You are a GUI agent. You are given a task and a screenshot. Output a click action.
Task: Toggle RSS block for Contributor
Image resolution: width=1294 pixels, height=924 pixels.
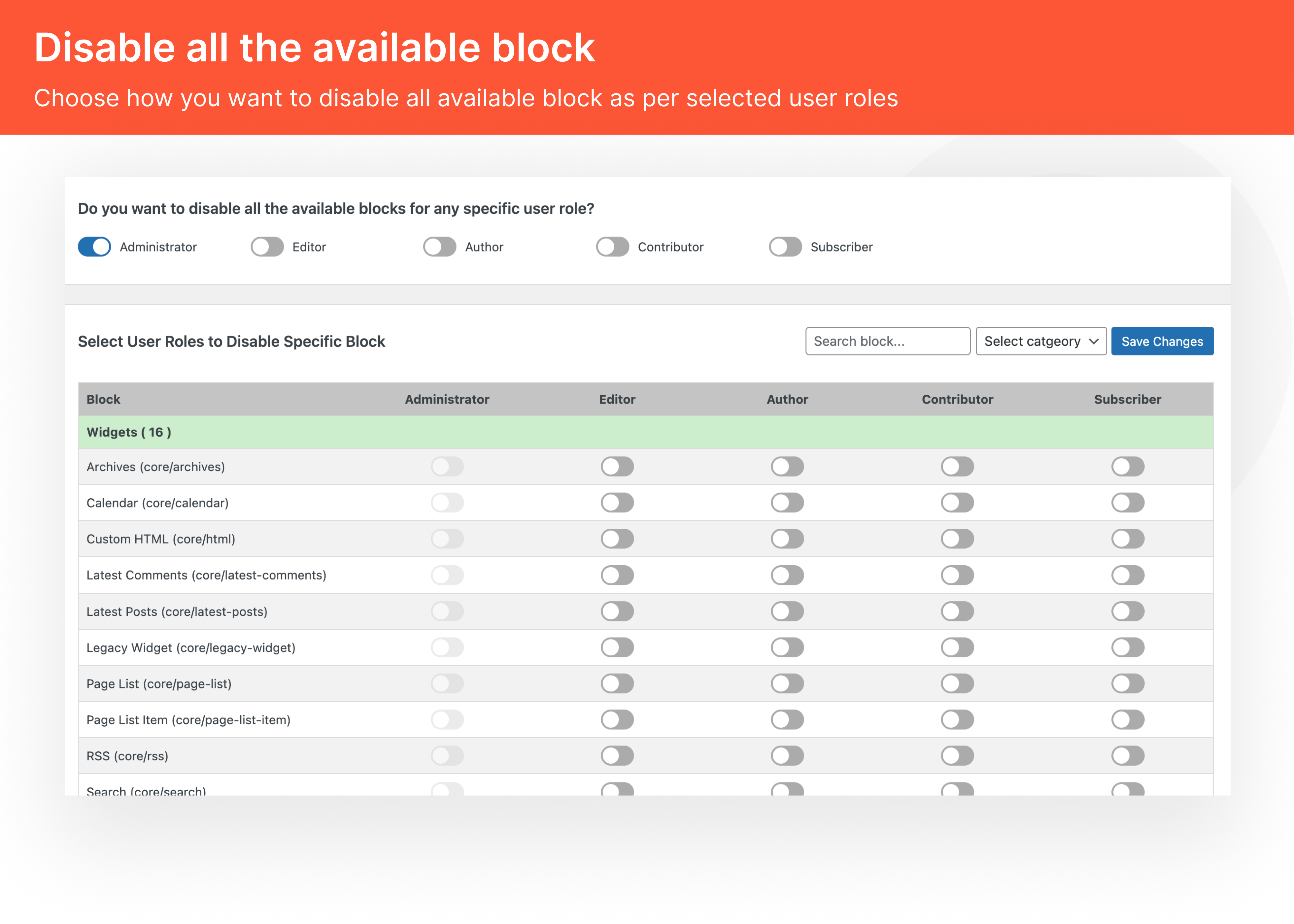click(x=958, y=756)
